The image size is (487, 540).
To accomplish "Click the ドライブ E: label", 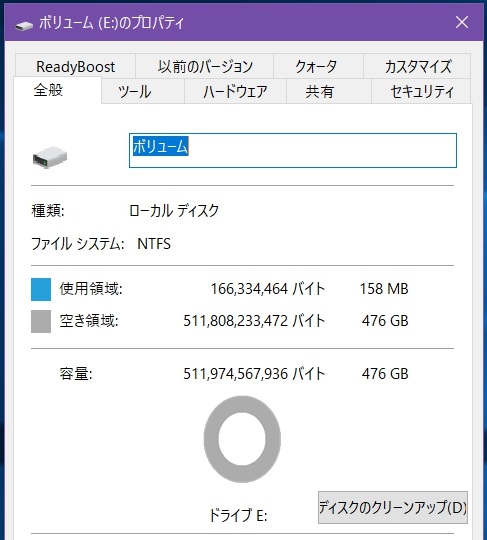I will 238,515.
